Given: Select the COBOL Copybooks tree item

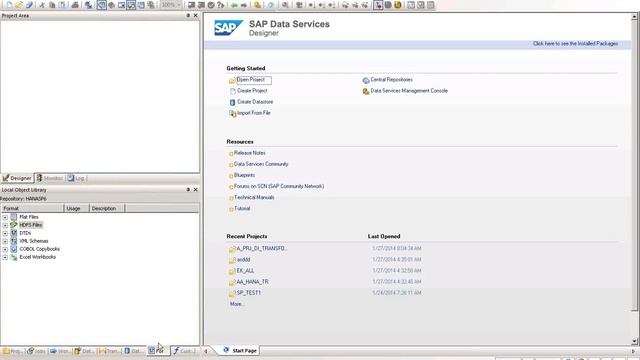Looking at the screenshot, I should (x=40, y=249).
